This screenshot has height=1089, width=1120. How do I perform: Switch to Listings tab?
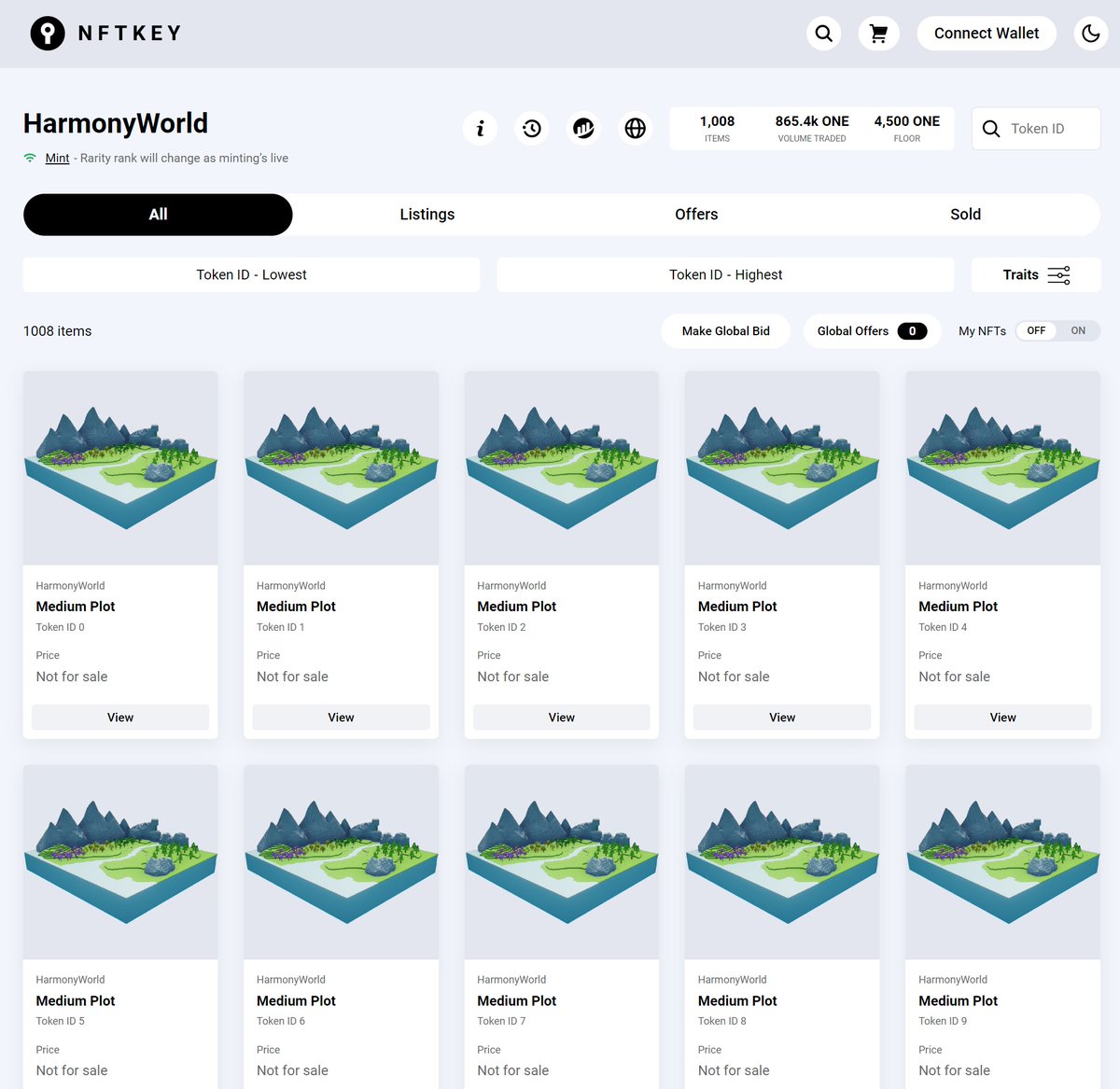tap(427, 215)
